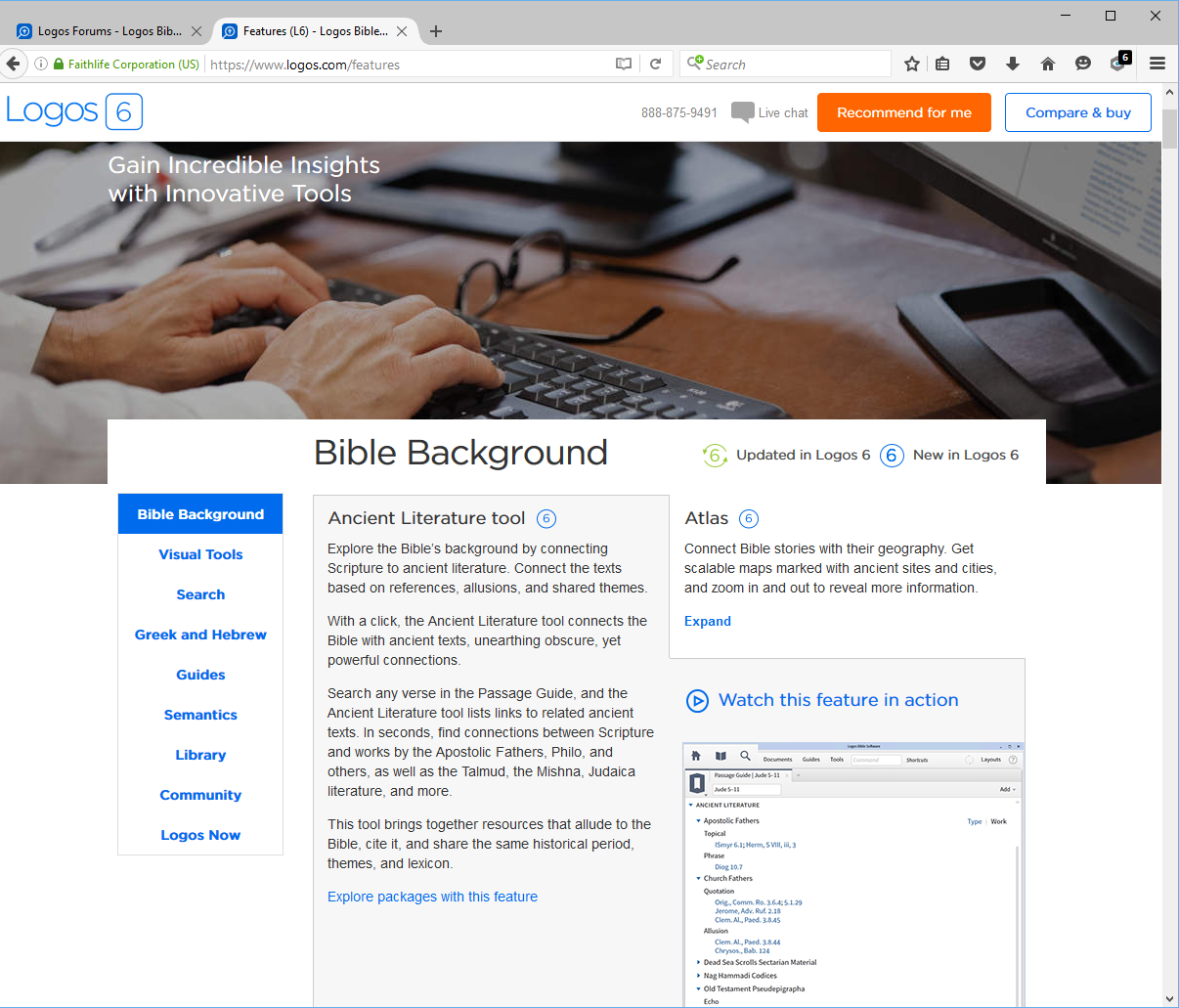Click Recommend for me button
Viewport: 1179px width, 1008px height.
[x=904, y=112]
